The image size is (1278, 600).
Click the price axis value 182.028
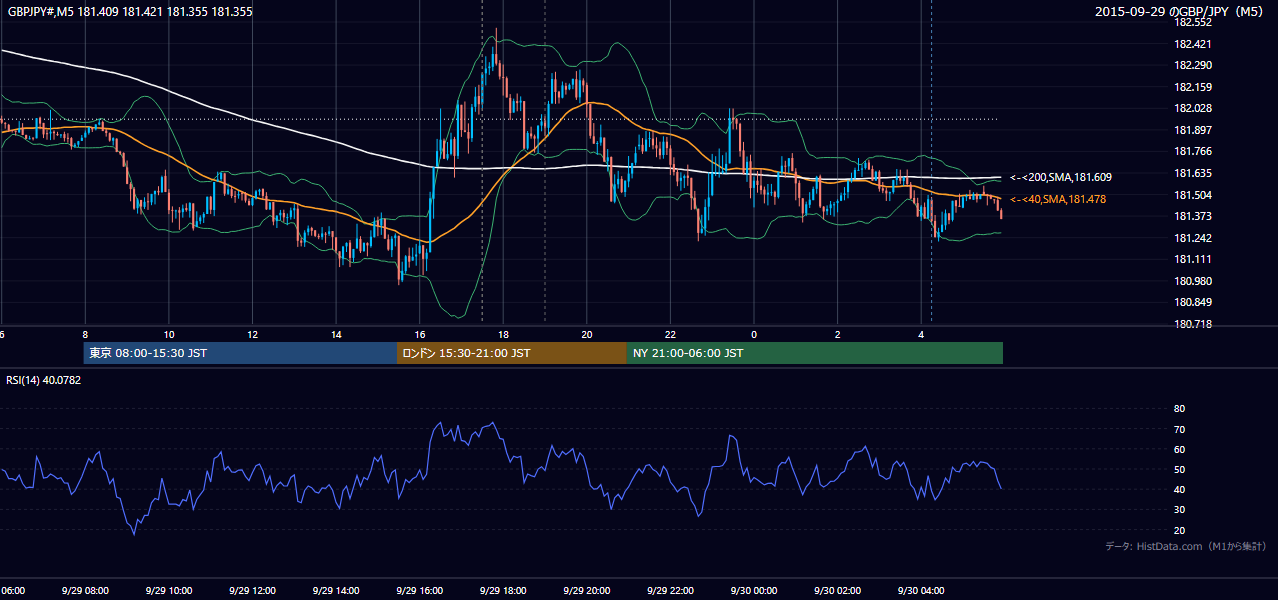[1192, 108]
